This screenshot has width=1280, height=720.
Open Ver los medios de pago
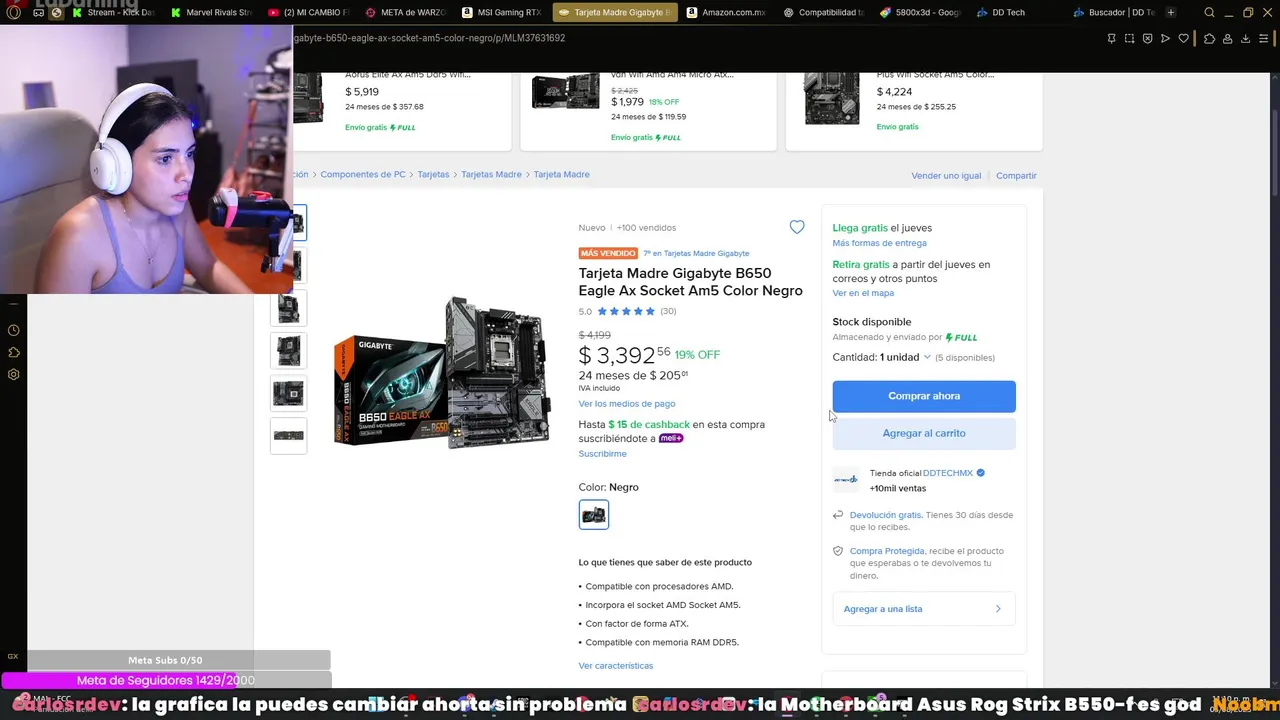[627, 403]
